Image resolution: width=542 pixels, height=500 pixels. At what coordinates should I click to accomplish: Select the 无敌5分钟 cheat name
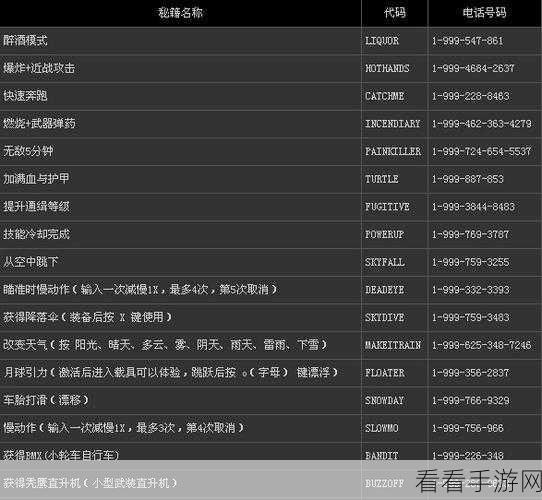(x=28, y=151)
